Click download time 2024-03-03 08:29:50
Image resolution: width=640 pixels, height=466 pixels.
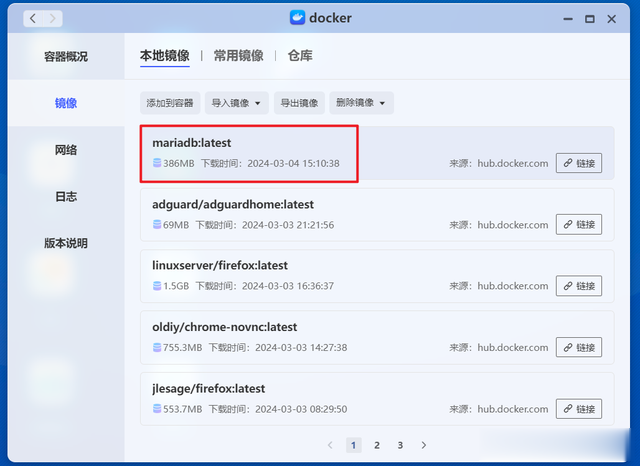(x=301, y=409)
